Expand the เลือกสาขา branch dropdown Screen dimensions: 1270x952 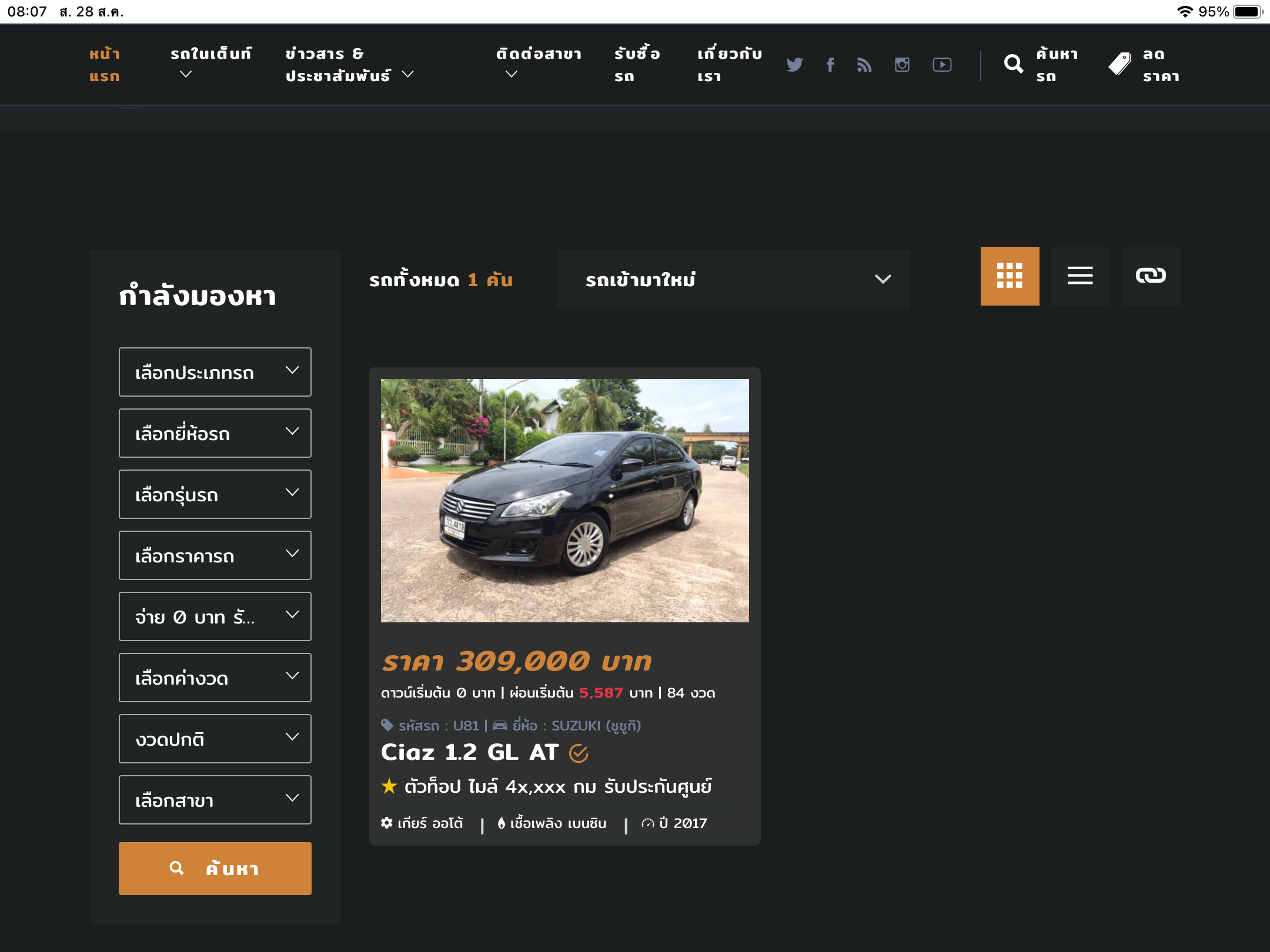coord(215,800)
